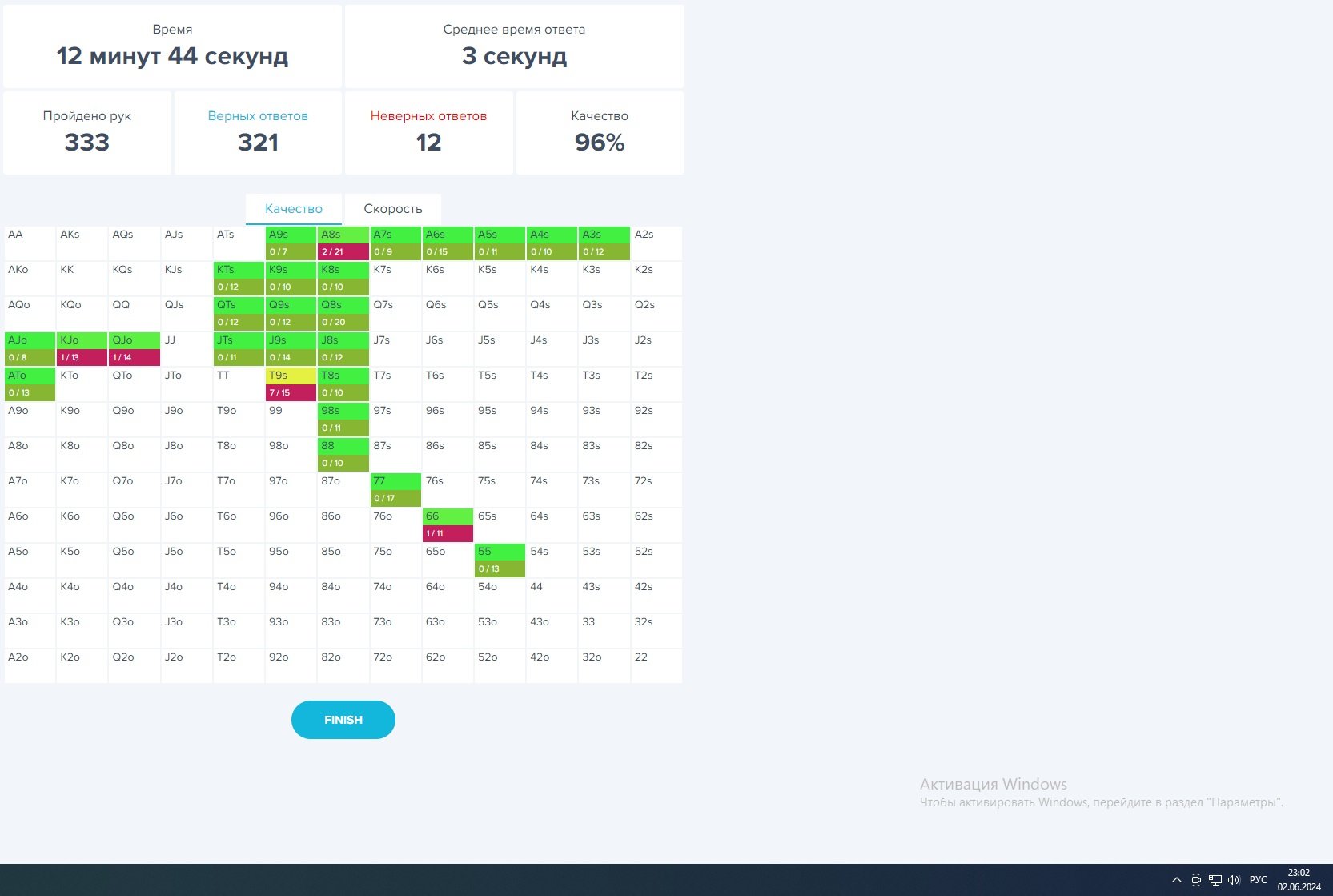
Task: Click the T8s cell
Action: [x=343, y=384]
